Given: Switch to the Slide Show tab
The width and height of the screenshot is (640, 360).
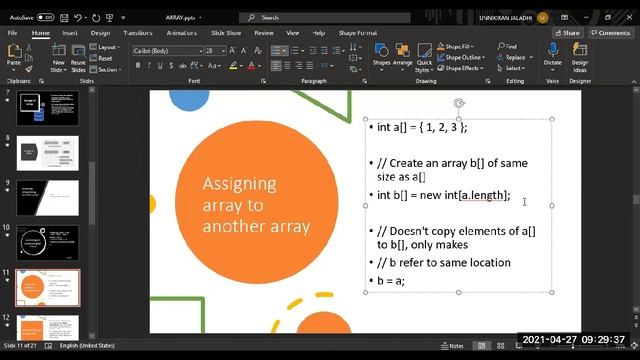Looking at the screenshot, I should (226, 33).
